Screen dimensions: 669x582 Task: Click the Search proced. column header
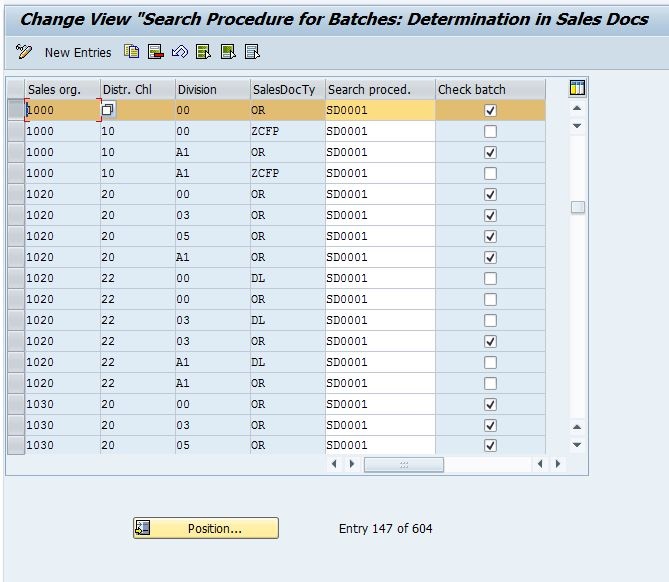[380, 90]
